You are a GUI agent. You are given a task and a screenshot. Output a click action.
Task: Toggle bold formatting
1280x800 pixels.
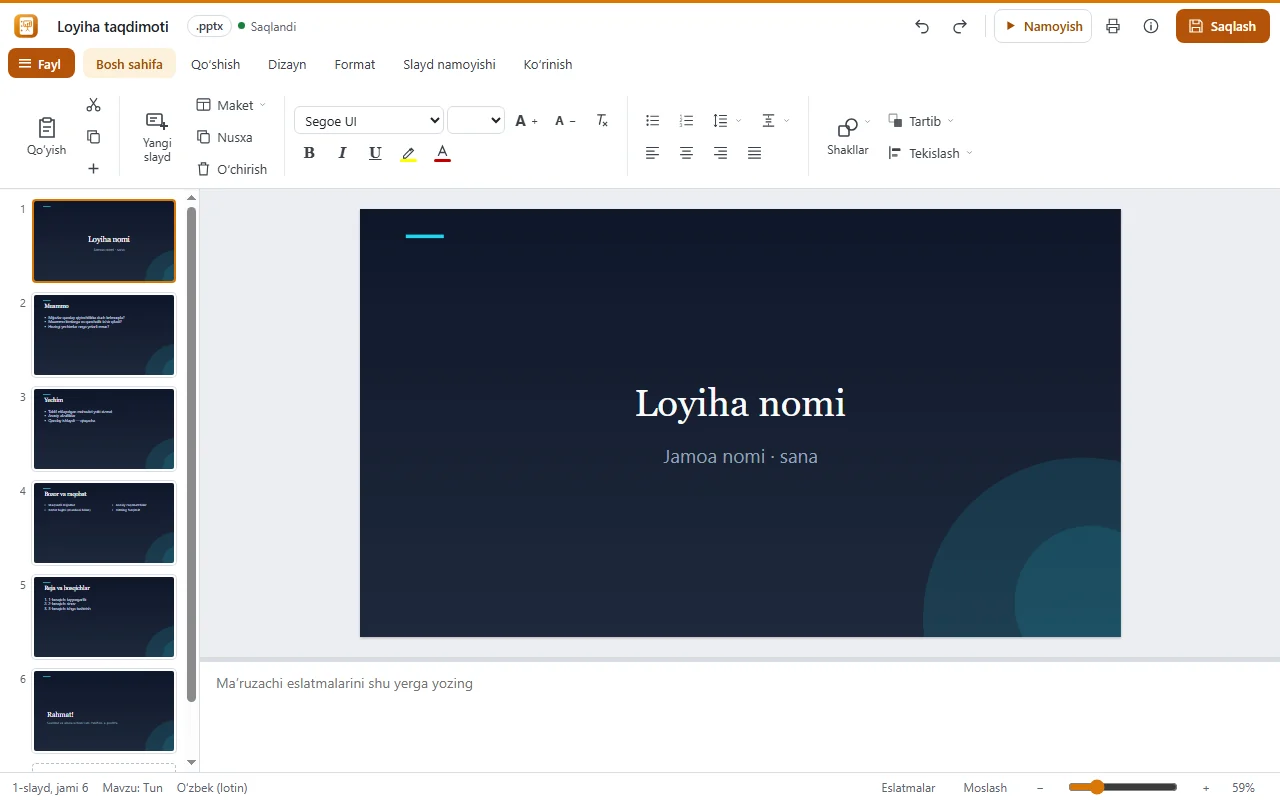309,153
